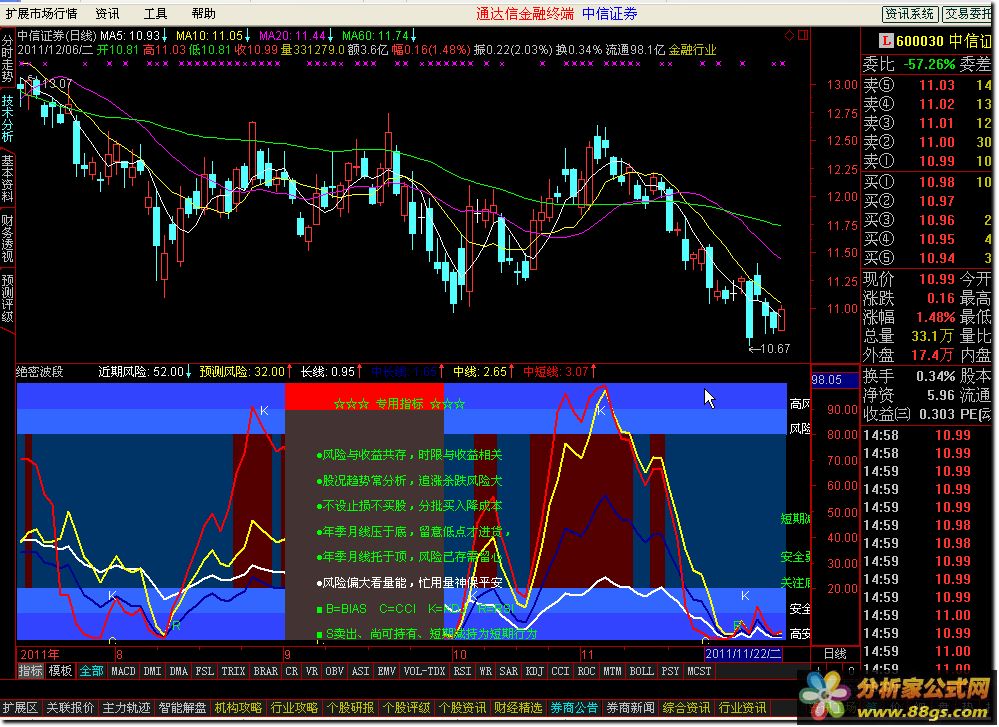
Task: Open the 工具 menu
Action: click(155, 13)
